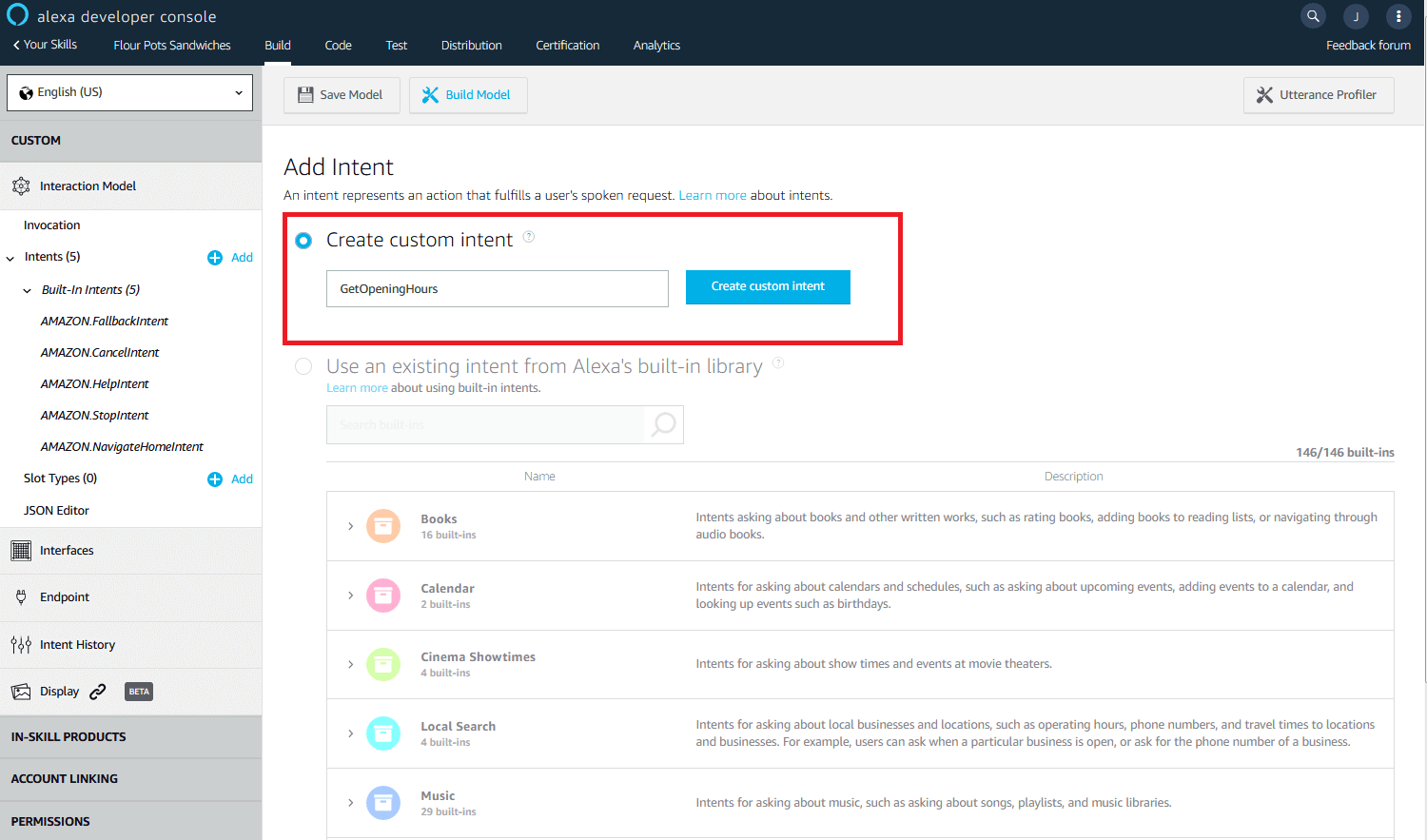1427x840 pixels.
Task: Open the Analytics tab
Action: point(656,46)
